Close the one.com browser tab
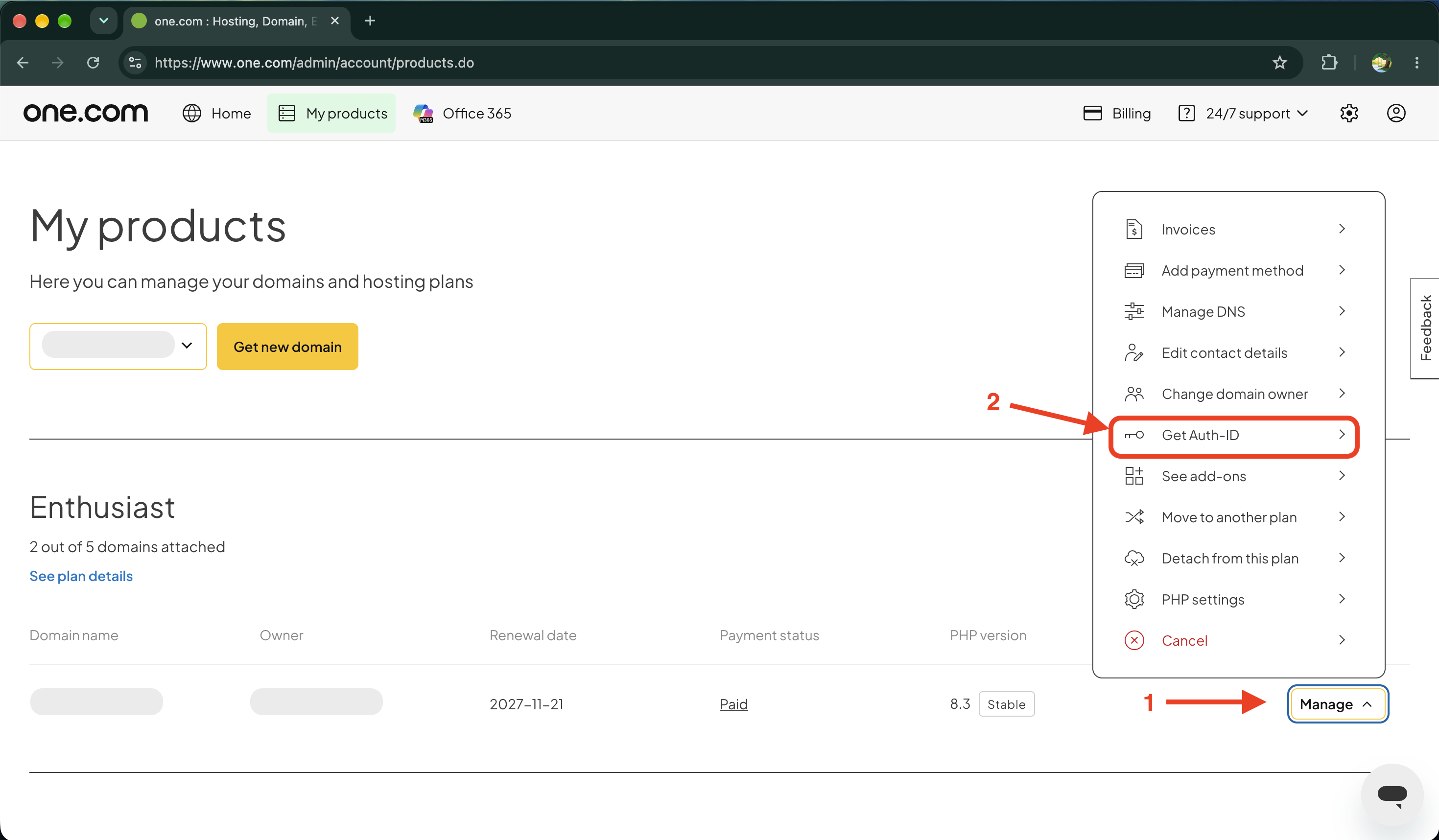This screenshot has height=840, width=1439. (x=335, y=21)
